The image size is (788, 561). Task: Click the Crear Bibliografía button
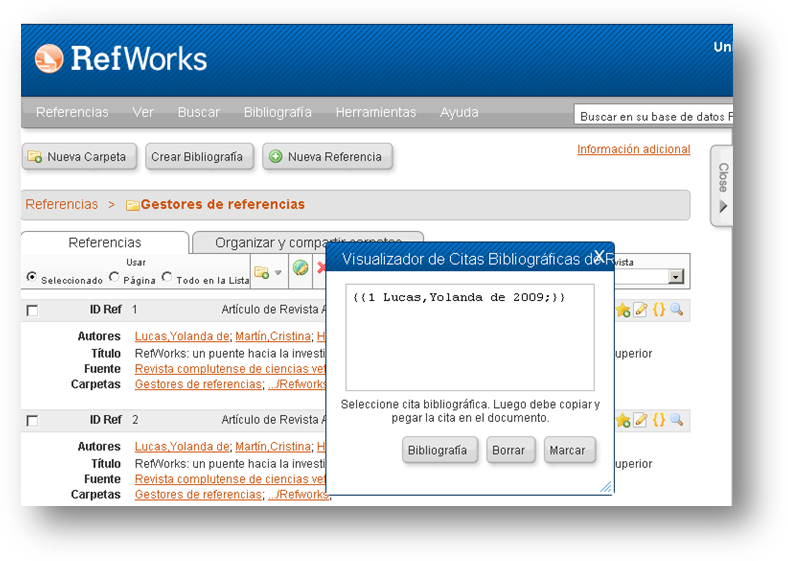[x=200, y=157]
